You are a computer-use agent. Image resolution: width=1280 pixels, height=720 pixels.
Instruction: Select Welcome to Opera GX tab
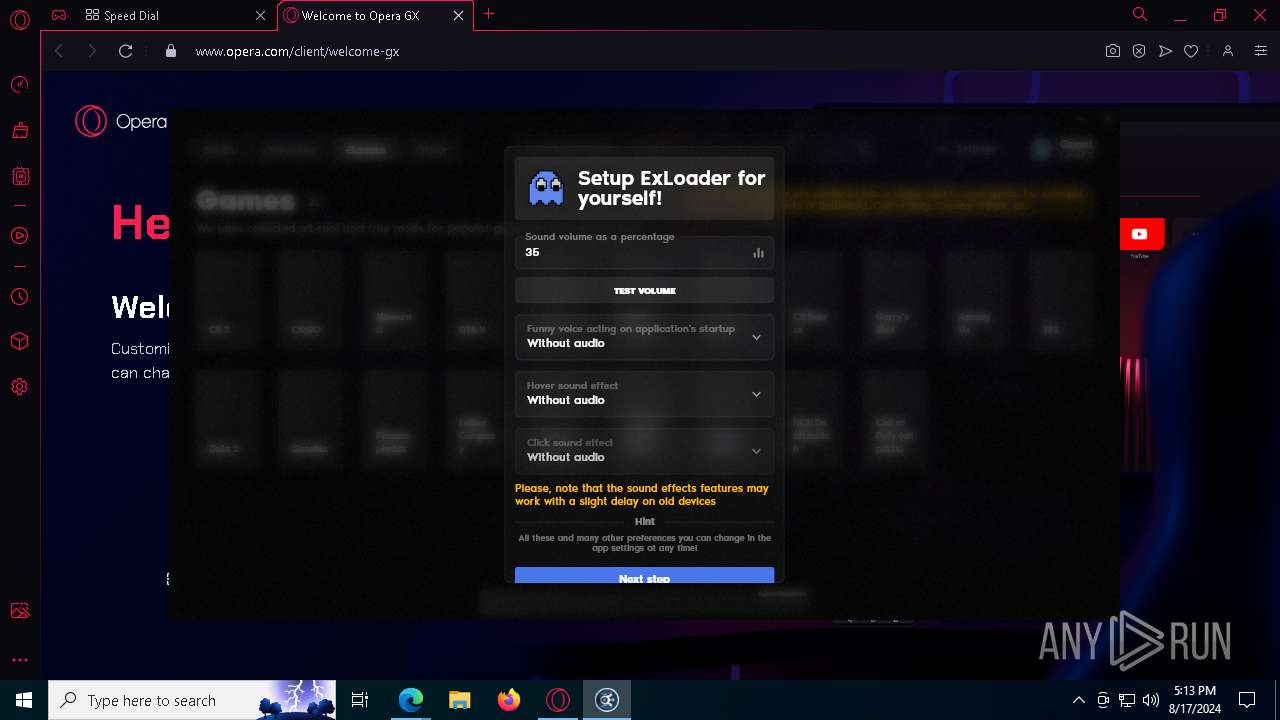pos(375,16)
